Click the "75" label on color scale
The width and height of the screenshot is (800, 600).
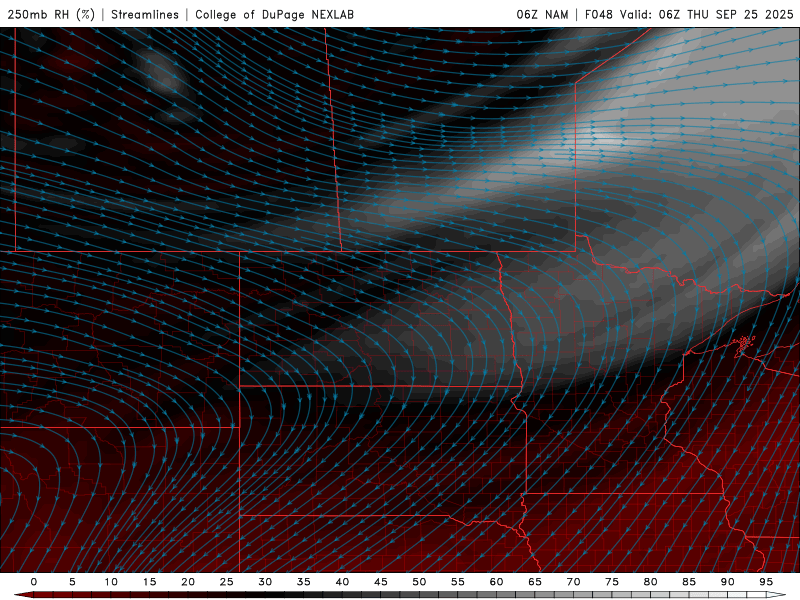click(612, 582)
